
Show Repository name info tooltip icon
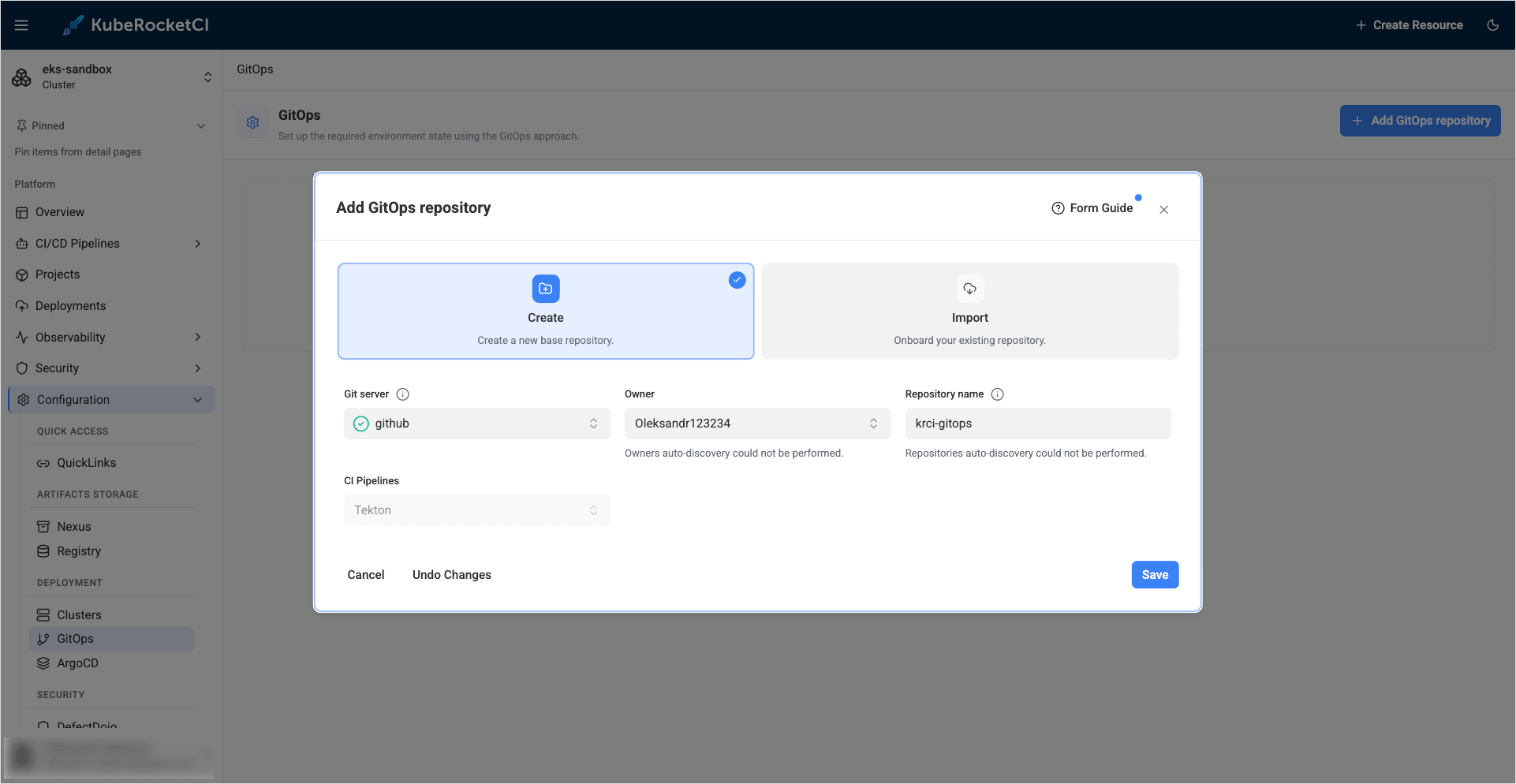click(x=997, y=394)
